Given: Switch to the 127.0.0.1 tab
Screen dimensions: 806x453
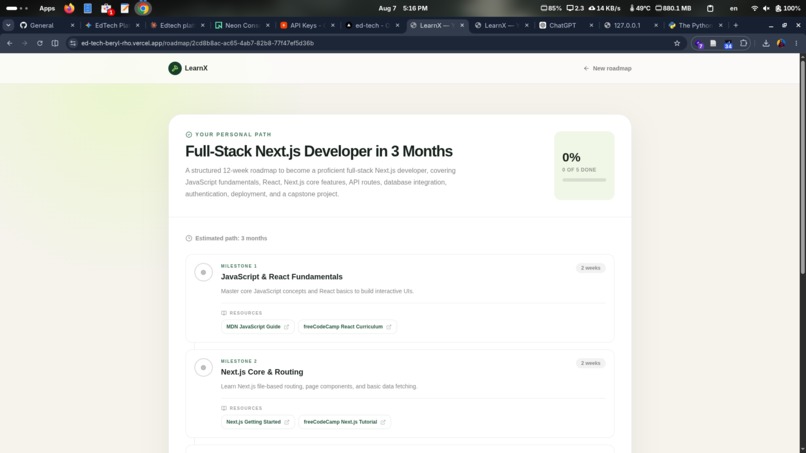Looking at the screenshot, I should click(x=626, y=25).
